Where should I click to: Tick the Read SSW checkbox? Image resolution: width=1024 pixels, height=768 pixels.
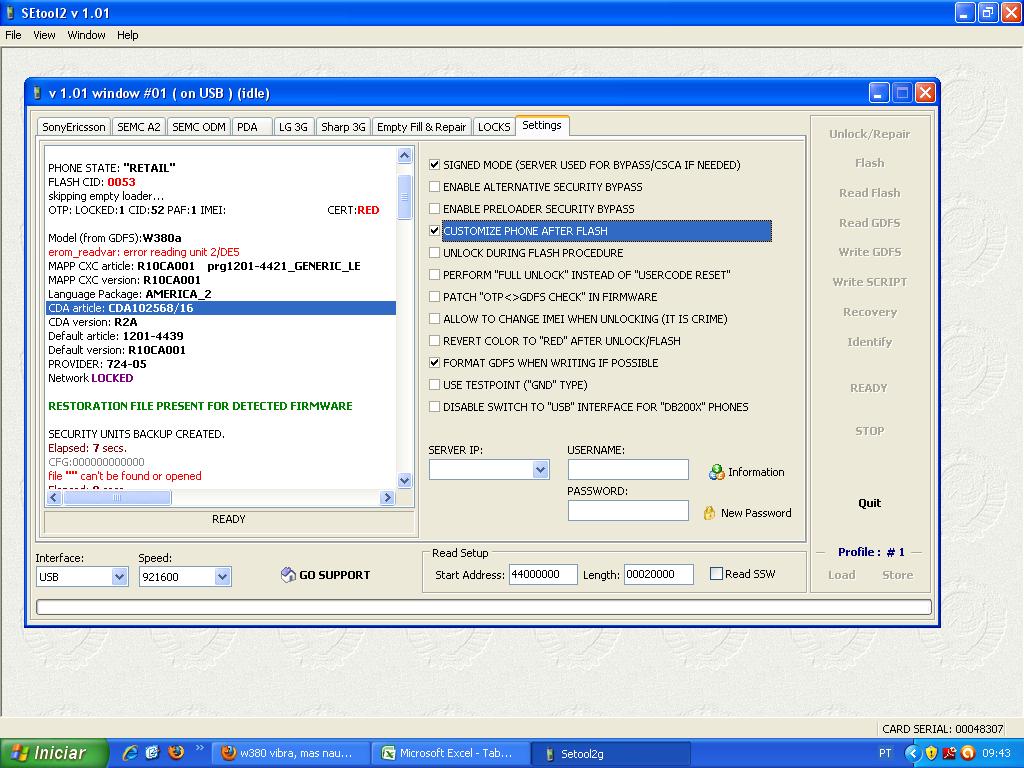pos(716,573)
